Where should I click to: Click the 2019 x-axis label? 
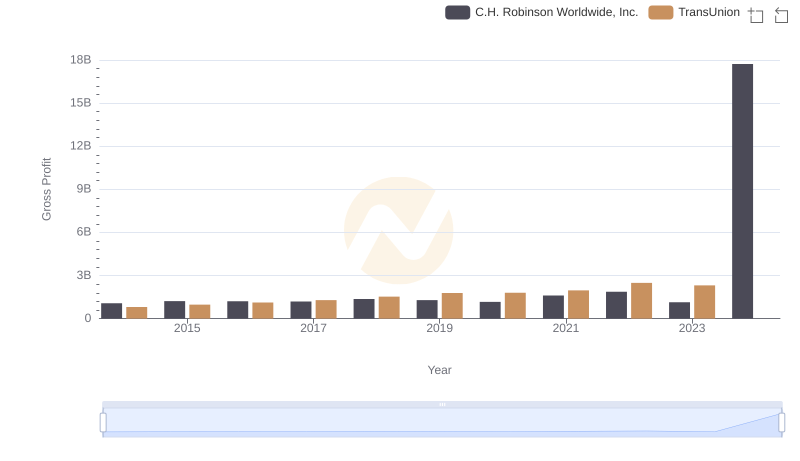pyautogui.click(x=439, y=328)
